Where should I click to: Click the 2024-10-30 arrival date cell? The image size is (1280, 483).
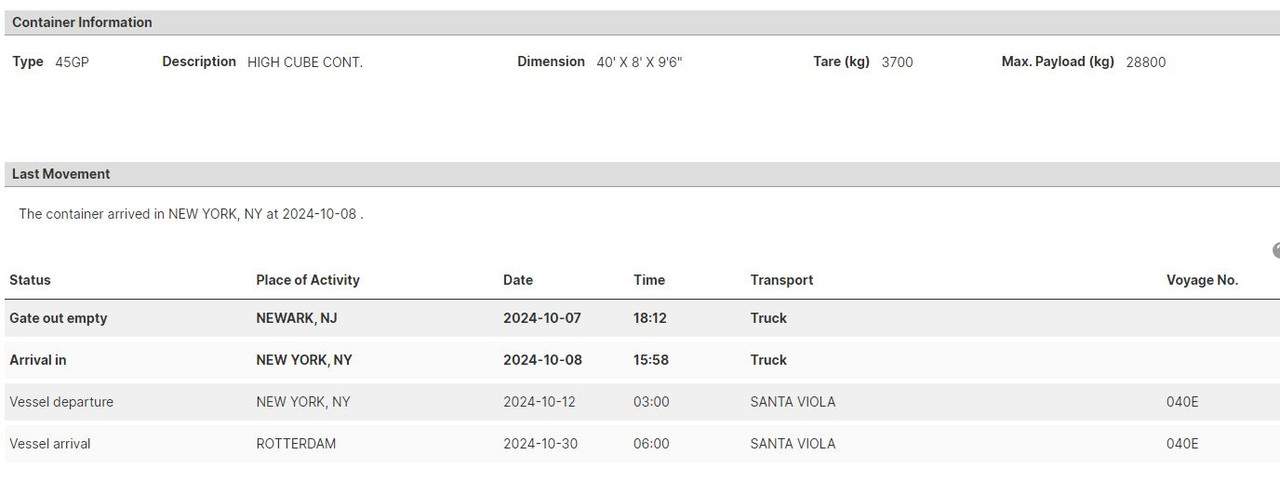(x=540, y=444)
